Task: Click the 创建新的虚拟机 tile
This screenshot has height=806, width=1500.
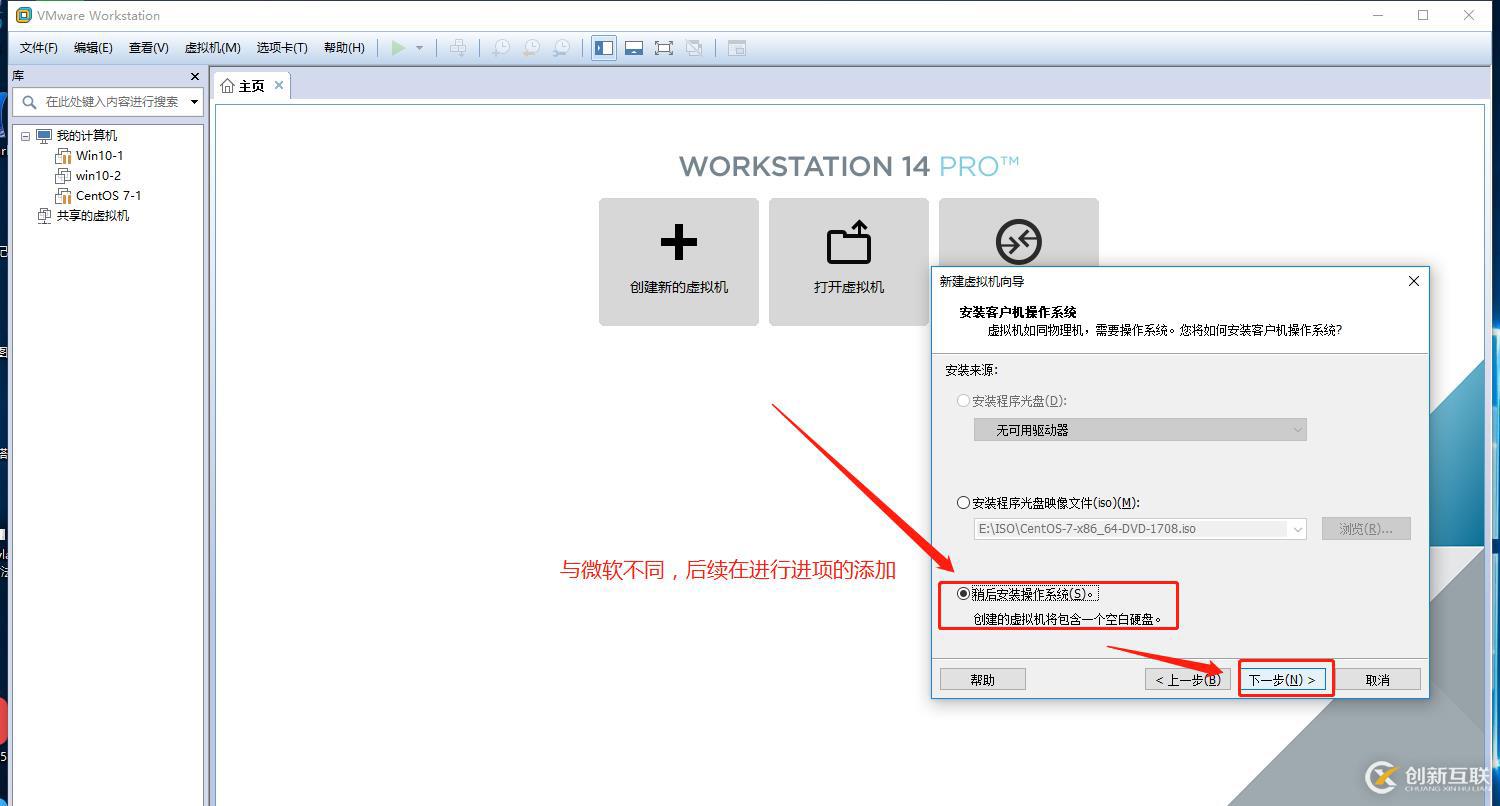Action: coord(679,262)
